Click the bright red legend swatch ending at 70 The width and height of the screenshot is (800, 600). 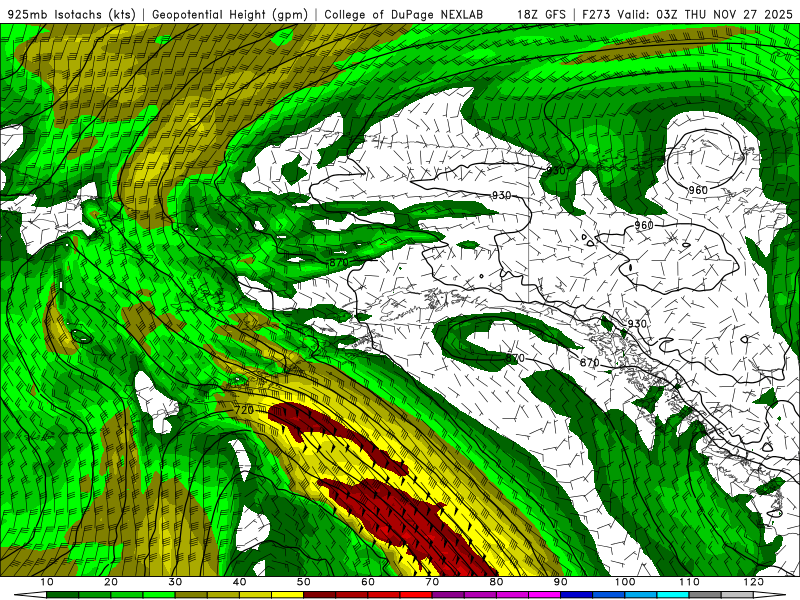[416, 595]
